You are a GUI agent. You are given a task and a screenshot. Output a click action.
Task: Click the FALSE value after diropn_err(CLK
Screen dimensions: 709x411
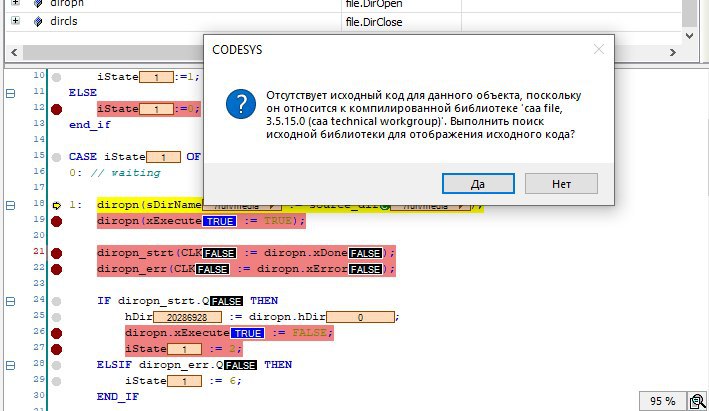(213, 269)
